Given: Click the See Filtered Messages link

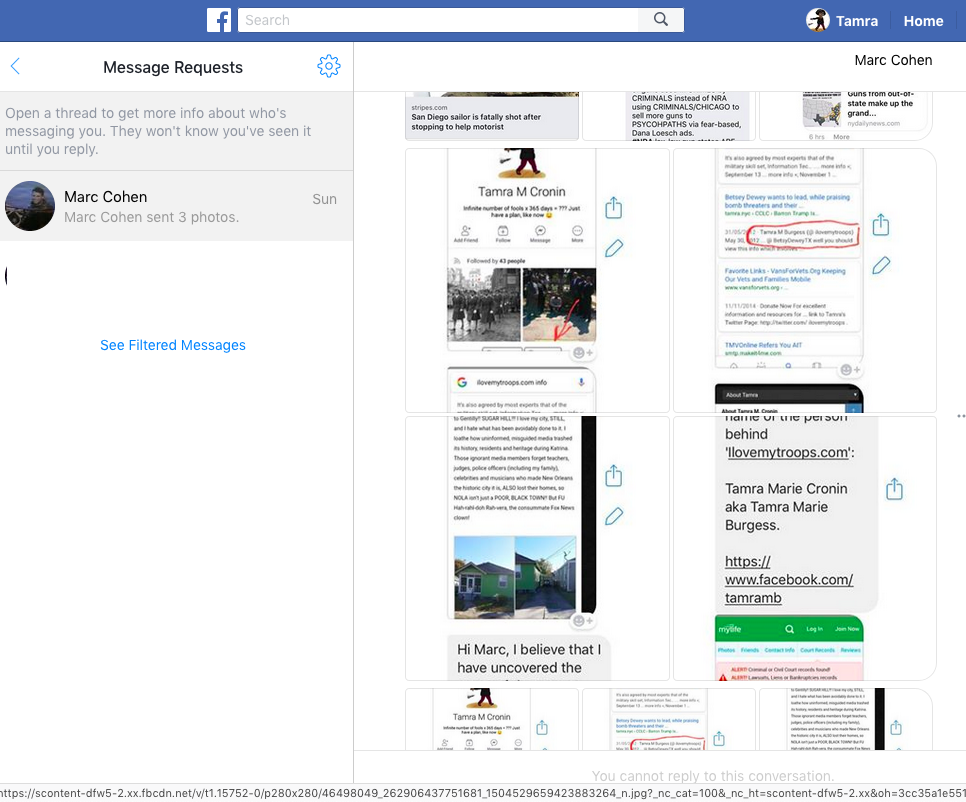Looking at the screenshot, I should pyautogui.click(x=173, y=345).
